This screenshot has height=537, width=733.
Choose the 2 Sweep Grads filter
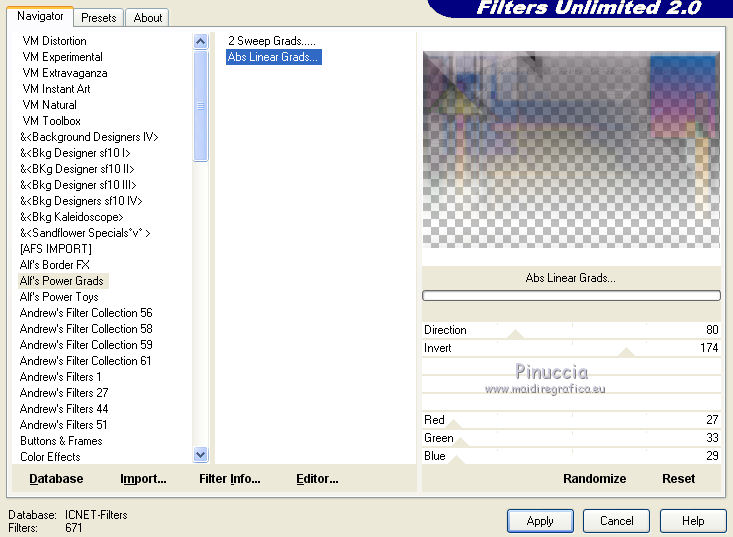pos(272,41)
